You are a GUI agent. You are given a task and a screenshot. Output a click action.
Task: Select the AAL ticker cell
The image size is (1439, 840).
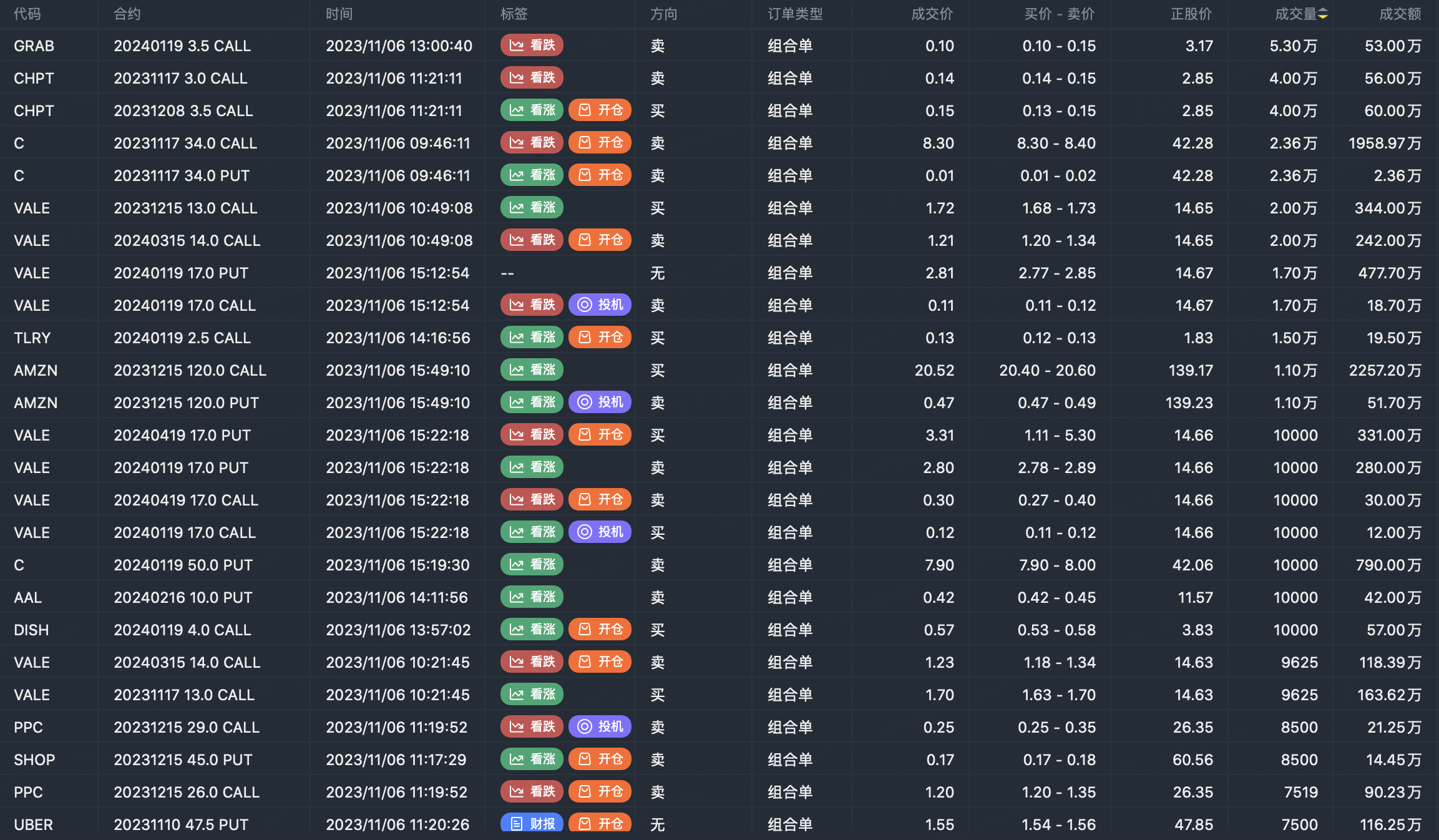[x=28, y=597]
